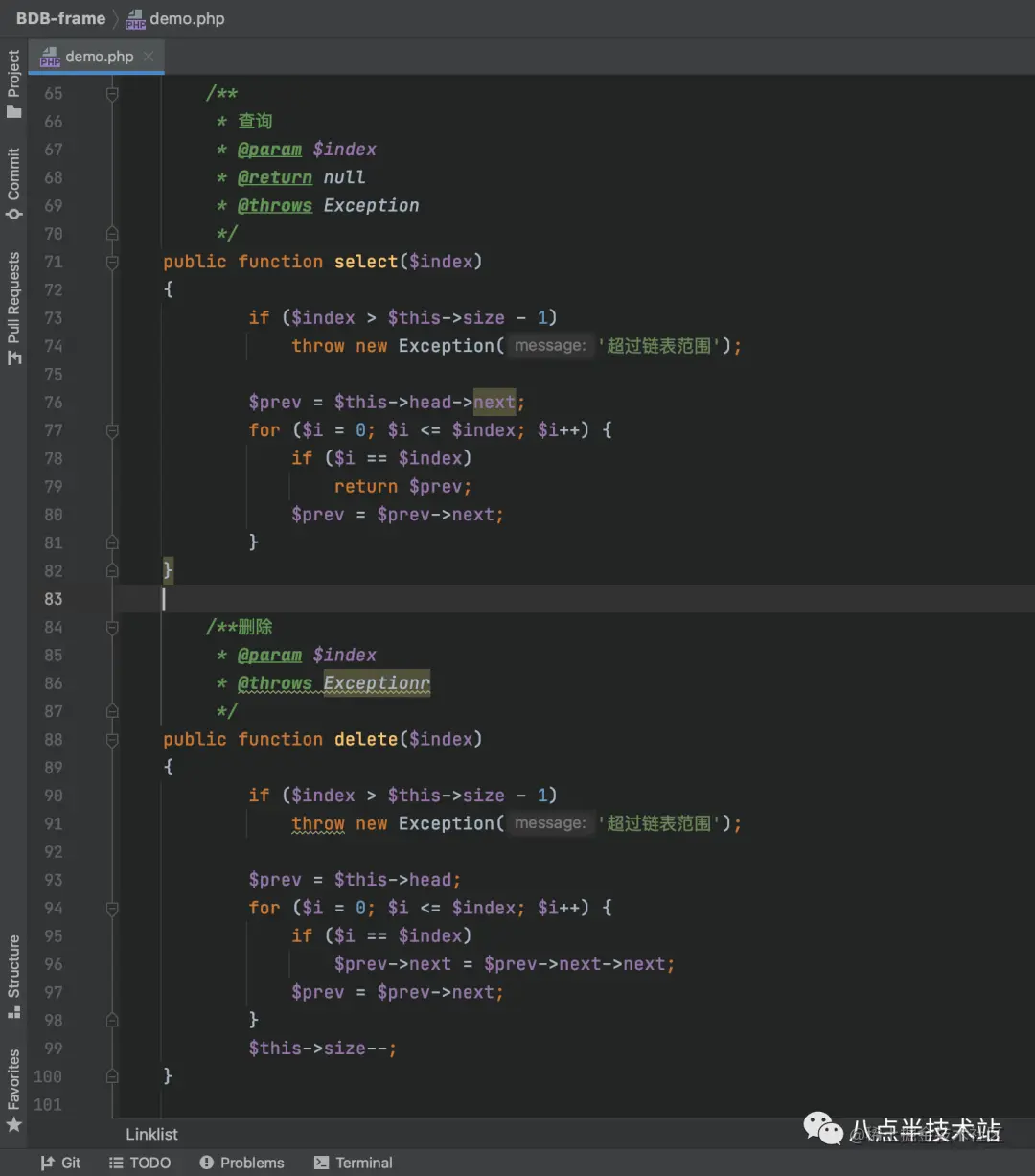The image size is (1035, 1176).
Task: Click the underlined 'throw' keyword on line 91
Action: point(318,824)
